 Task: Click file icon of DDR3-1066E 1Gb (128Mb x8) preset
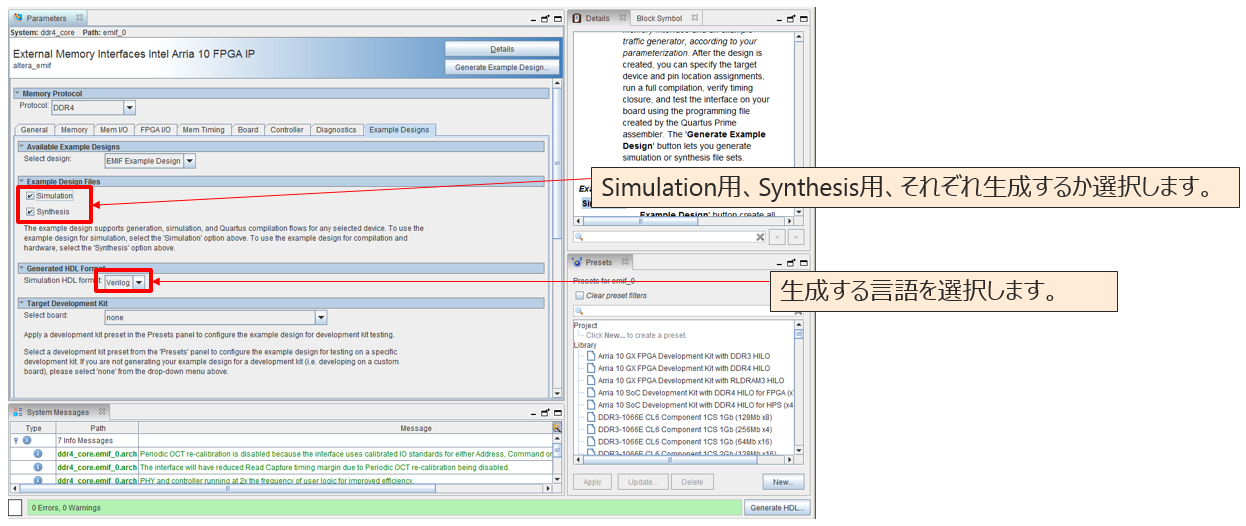(591, 416)
